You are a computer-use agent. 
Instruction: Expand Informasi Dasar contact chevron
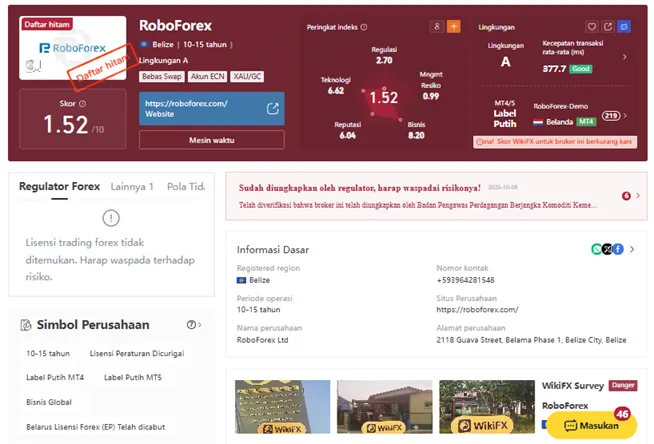pyautogui.click(x=632, y=249)
